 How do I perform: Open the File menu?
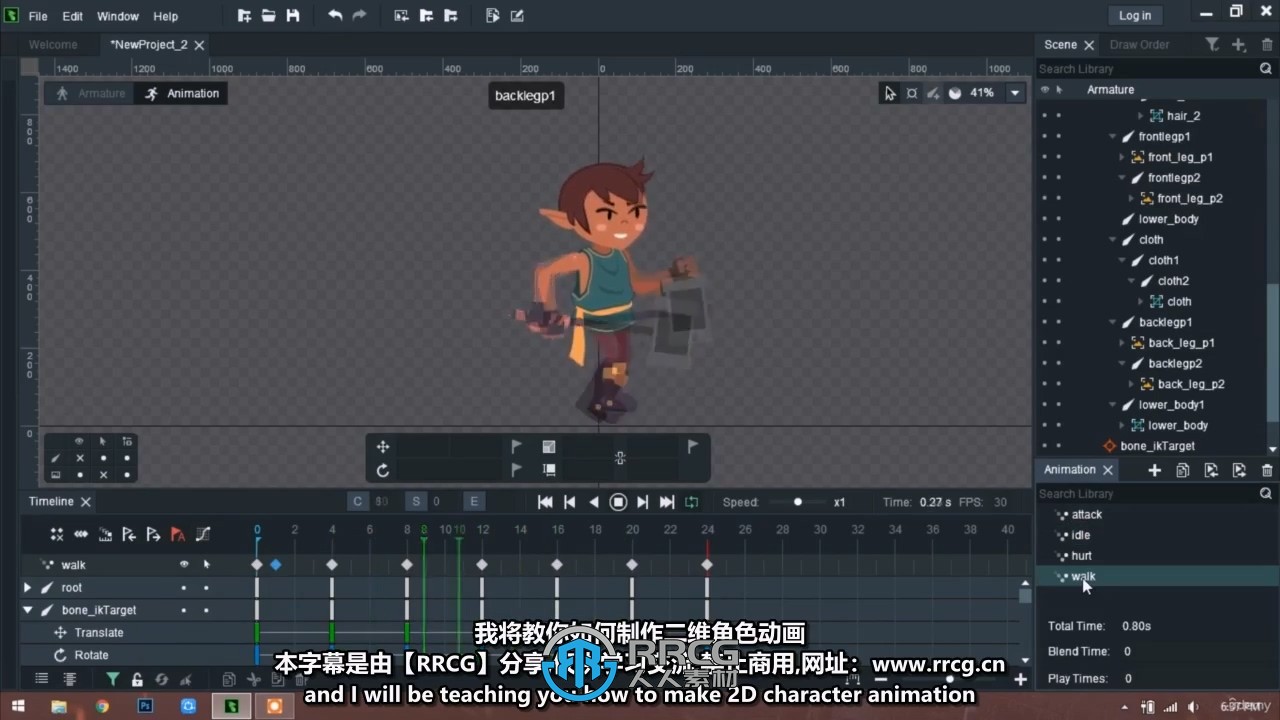(38, 16)
